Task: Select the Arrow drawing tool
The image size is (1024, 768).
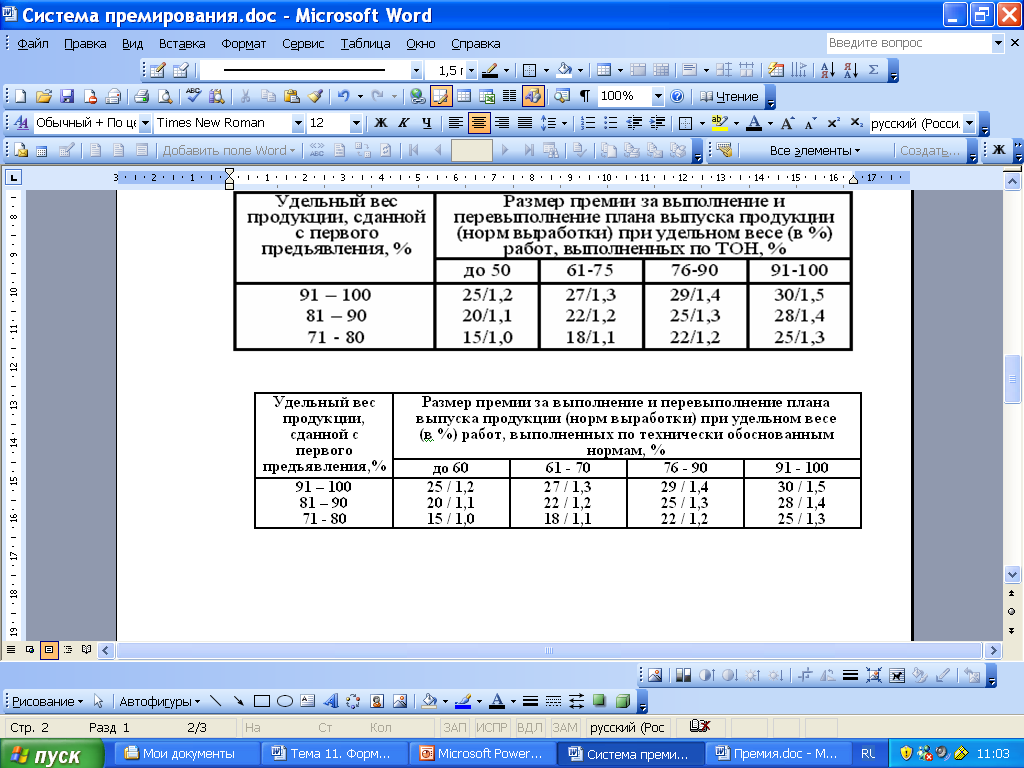Action: pos(238,701)
